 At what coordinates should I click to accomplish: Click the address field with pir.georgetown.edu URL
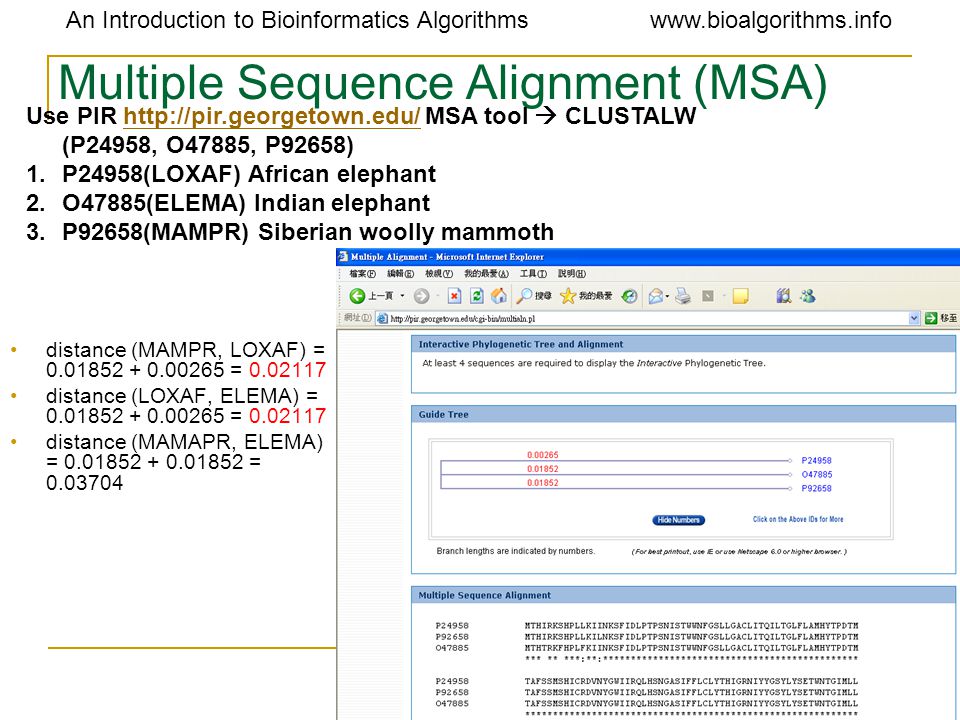(648, 318)
